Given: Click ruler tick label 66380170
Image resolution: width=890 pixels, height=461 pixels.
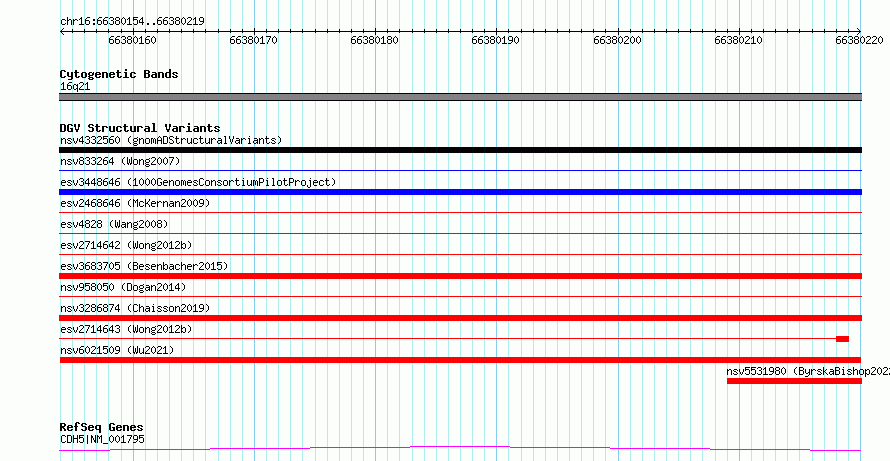Looking at the screenshot, I should tap(254, 40).
